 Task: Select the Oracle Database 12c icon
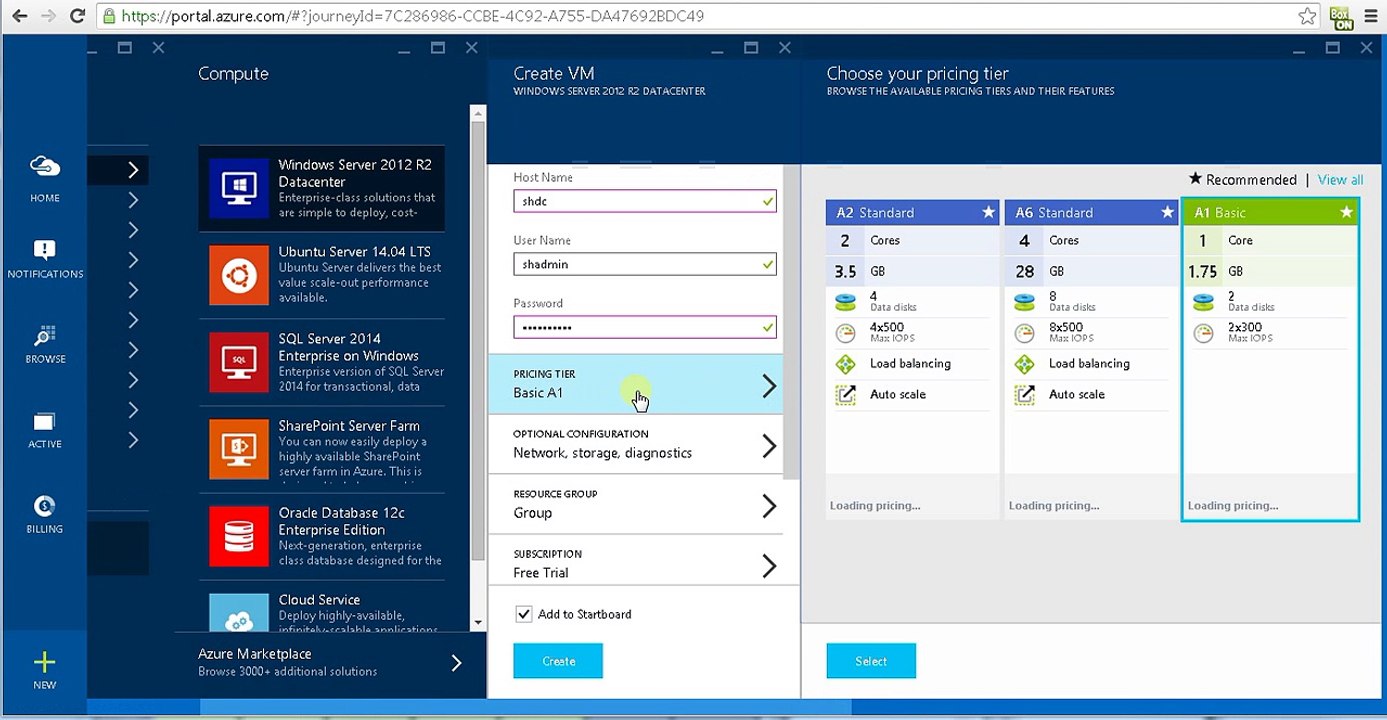[239, 535]
